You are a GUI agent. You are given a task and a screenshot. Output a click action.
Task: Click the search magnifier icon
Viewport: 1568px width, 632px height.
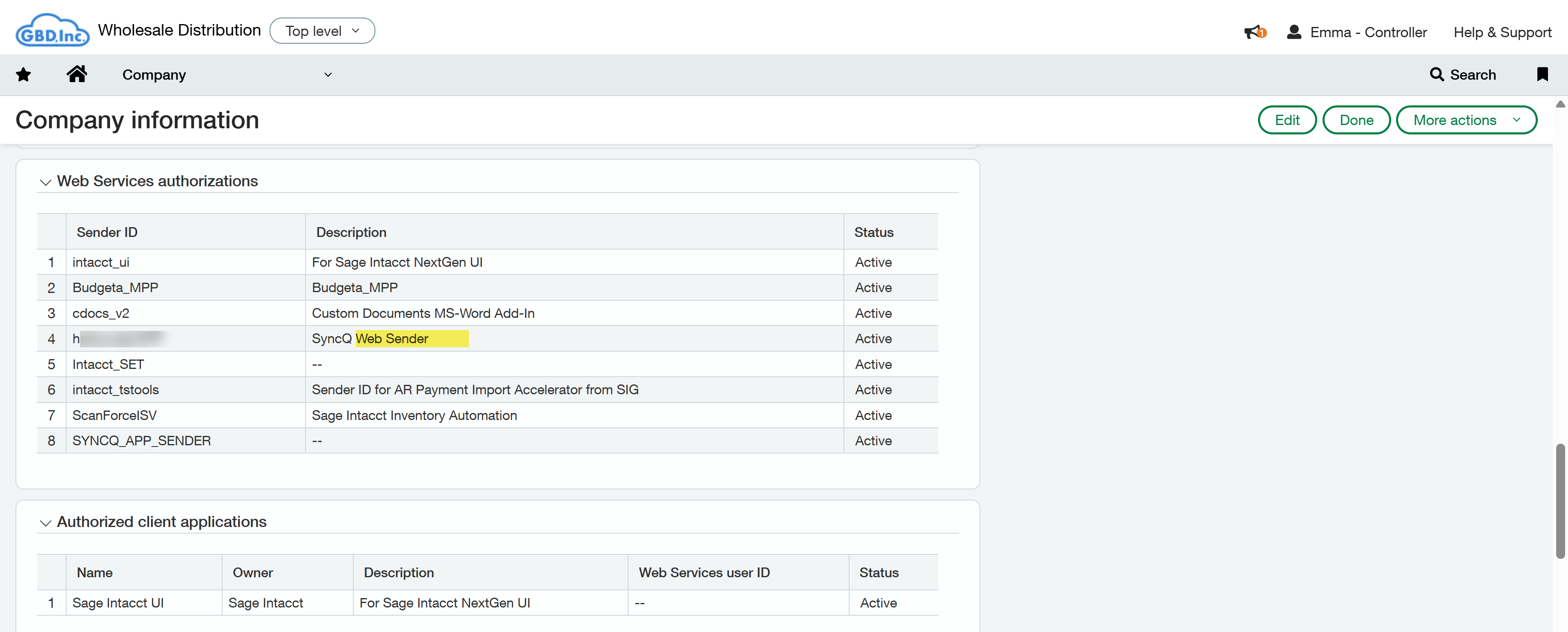coord(1436,74)
